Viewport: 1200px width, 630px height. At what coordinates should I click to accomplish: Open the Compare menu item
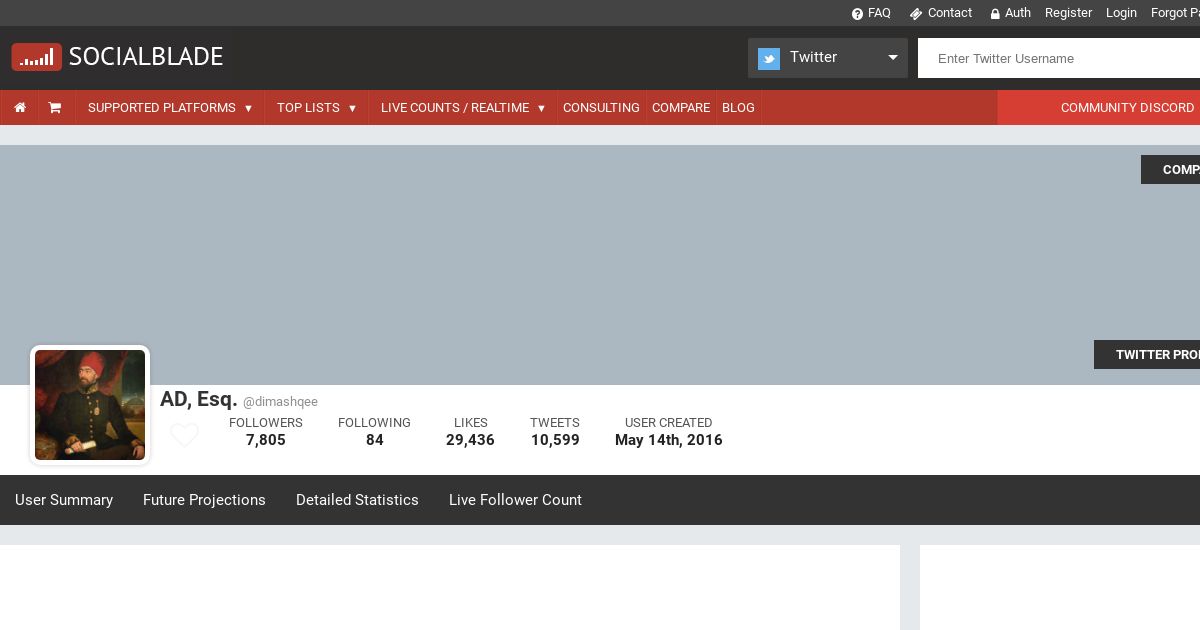(x=681, y=107)
